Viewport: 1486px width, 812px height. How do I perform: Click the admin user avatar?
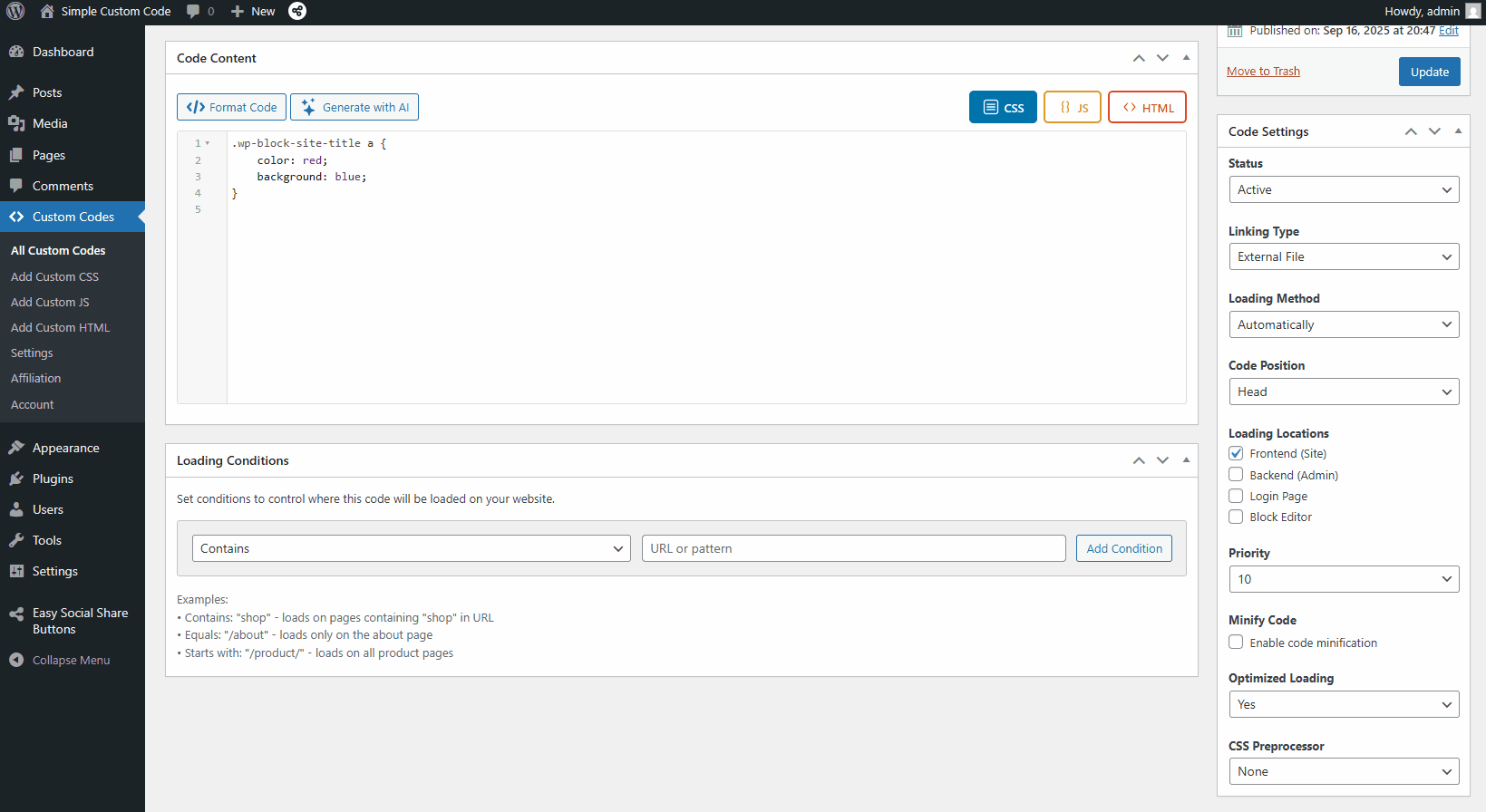[1472, 11]
